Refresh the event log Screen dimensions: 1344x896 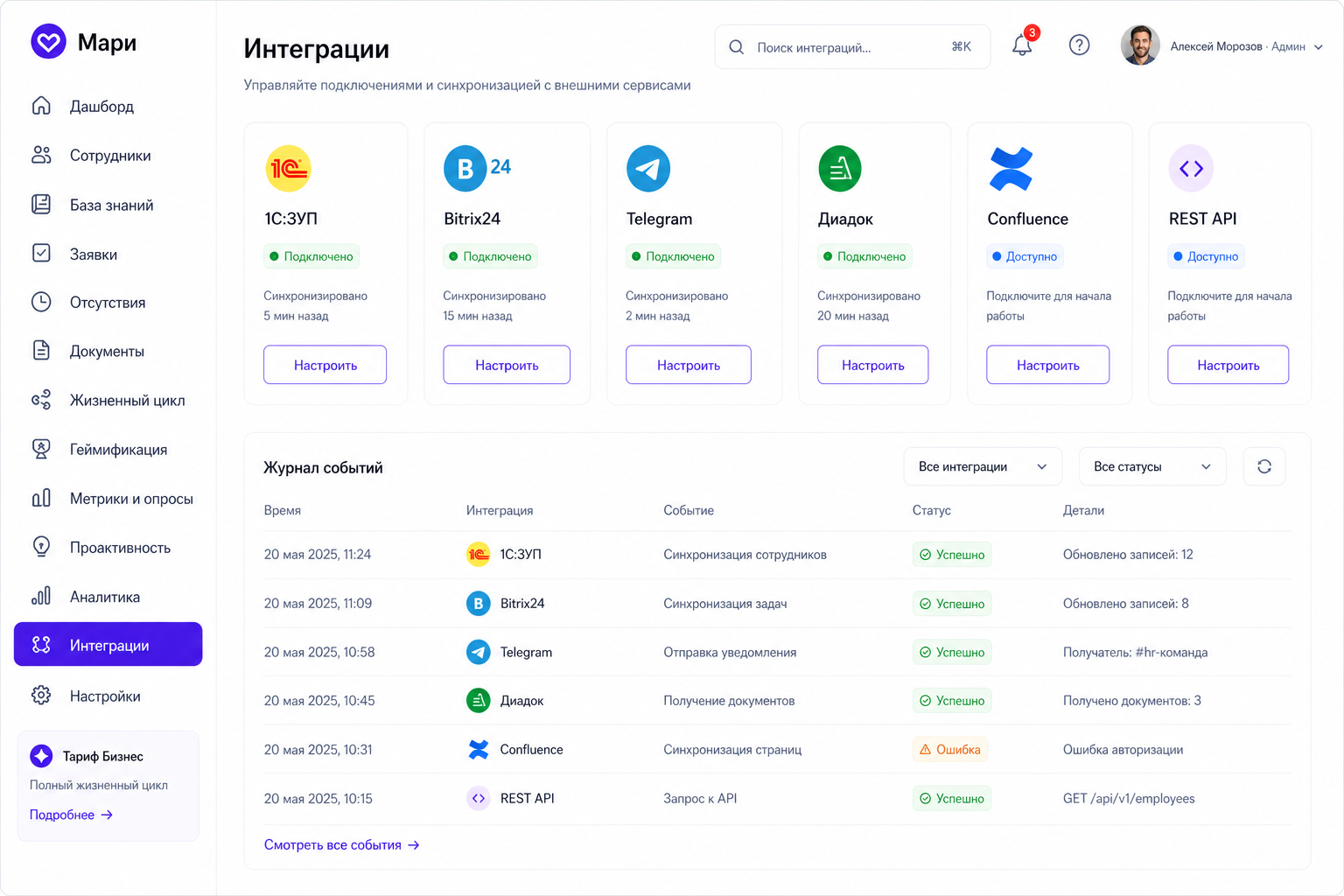pos(1264,466)
